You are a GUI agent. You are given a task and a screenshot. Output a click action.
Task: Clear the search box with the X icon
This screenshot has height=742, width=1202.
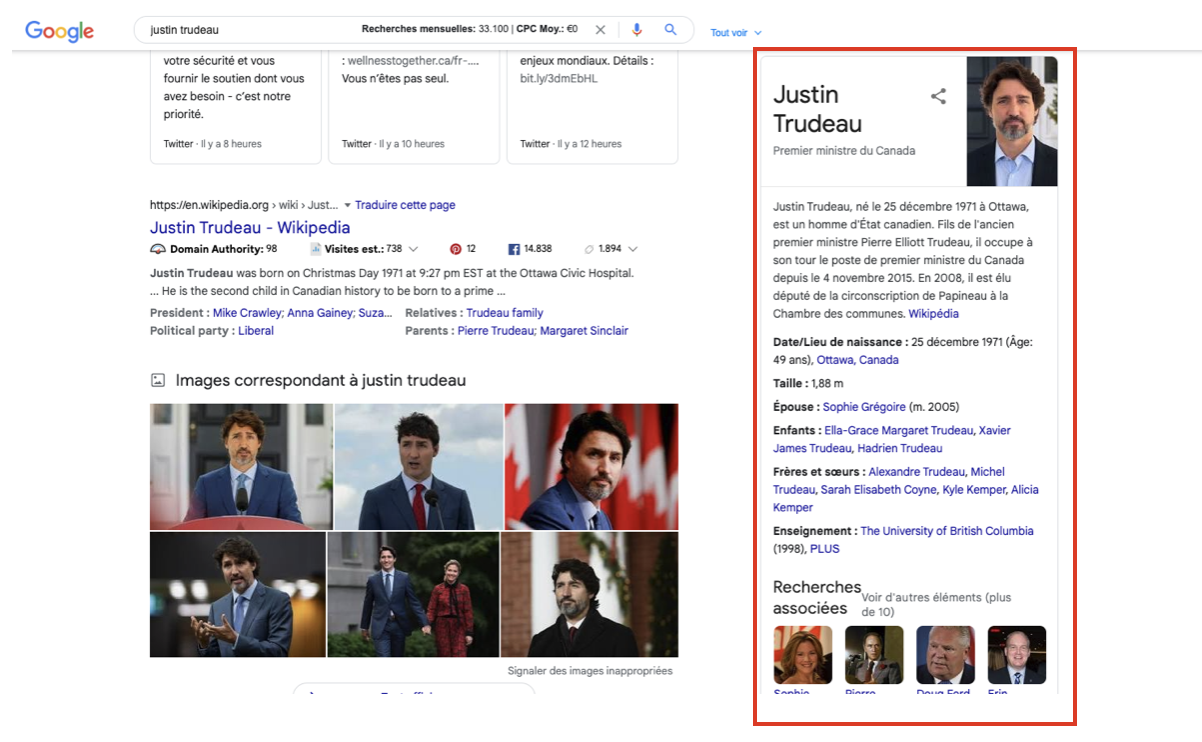(x=600, y=30)
